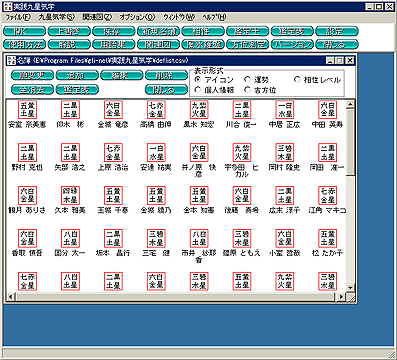Select the 観月 ありさ icon
The image size is (397, 360).
(27, 195)
